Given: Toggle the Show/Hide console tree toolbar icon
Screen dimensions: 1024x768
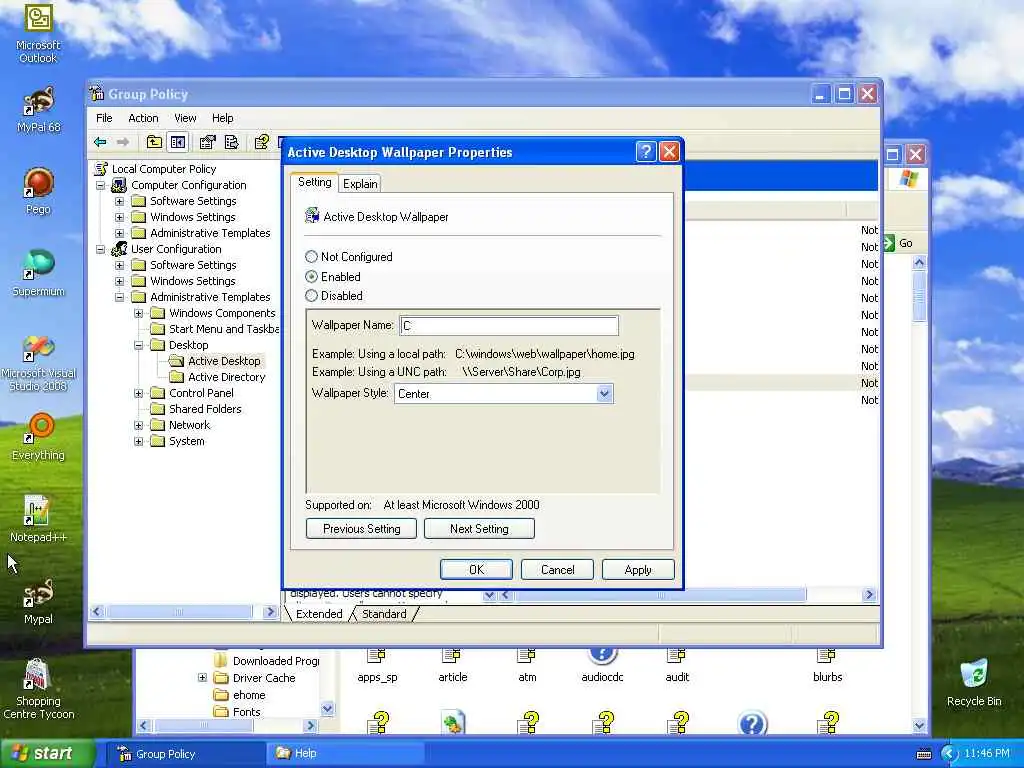Looking at the screenshot, I should tap(178, 142).
